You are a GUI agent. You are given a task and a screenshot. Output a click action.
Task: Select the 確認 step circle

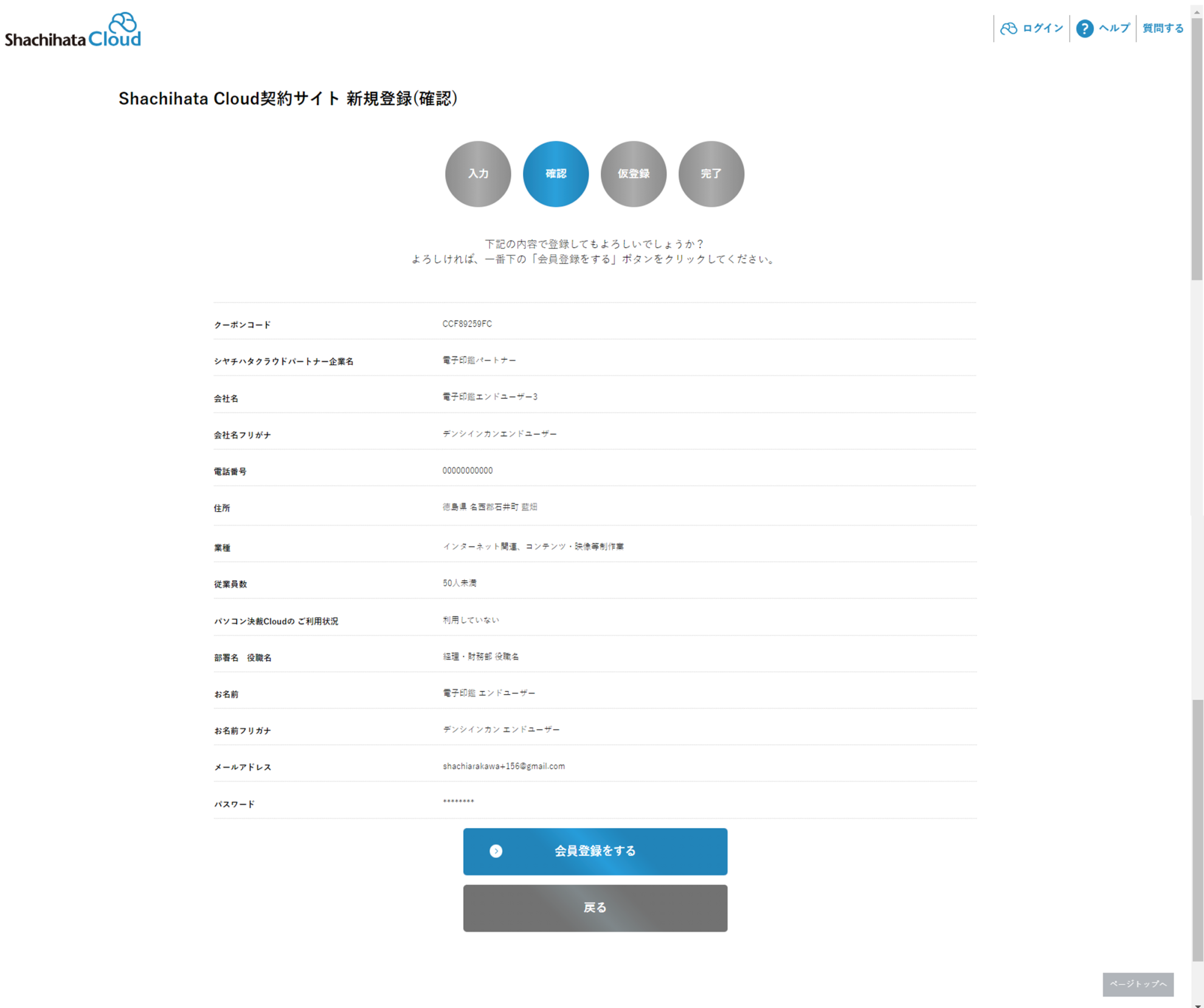pos(556,174)
